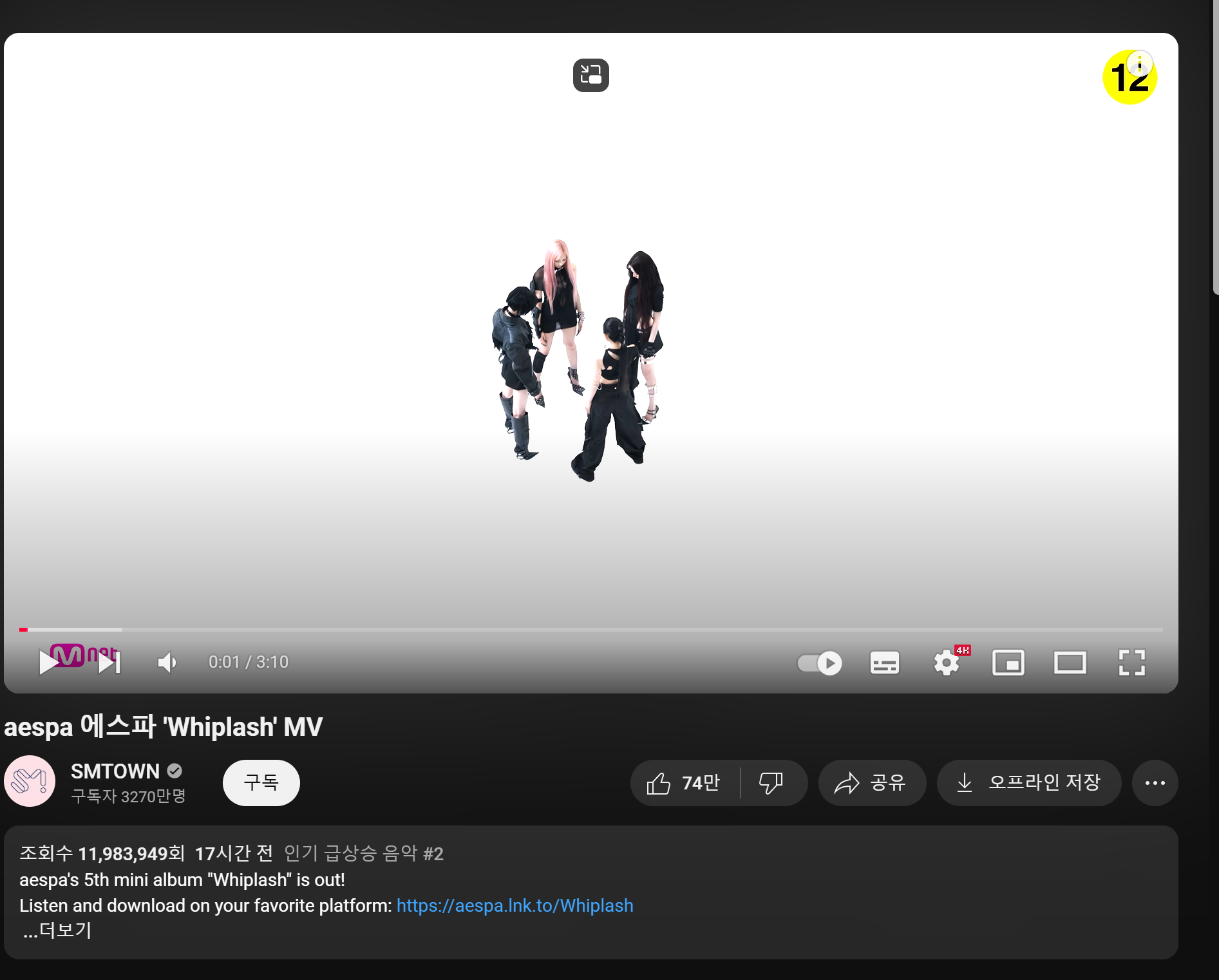The height and width of the screenshot is (980, 1219).
Task: Switch to theater mode
Action: pyautogui.click(x=1070, y=663)
